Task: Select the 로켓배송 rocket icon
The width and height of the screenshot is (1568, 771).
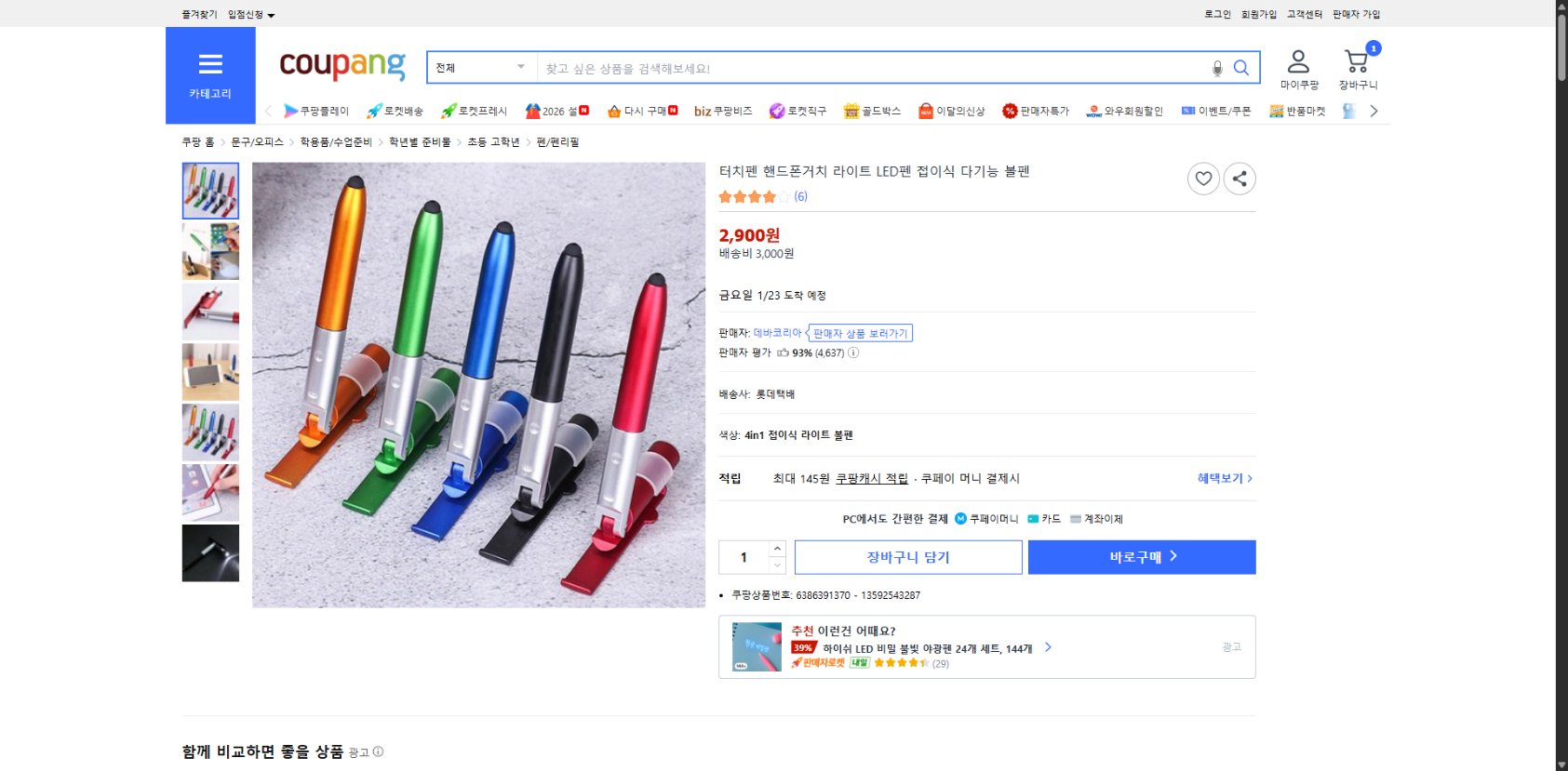Action: 376,110
